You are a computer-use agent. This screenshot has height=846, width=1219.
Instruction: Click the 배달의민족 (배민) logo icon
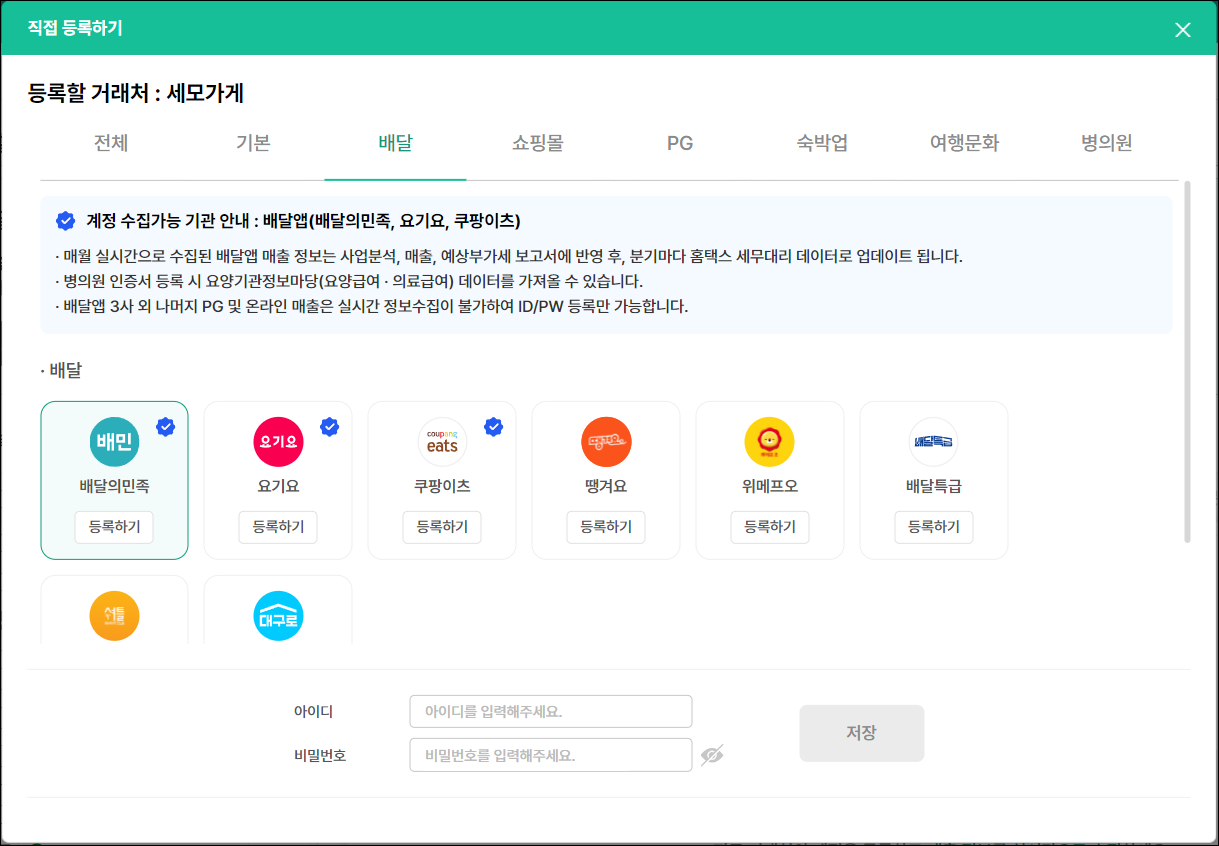[114, 442]
